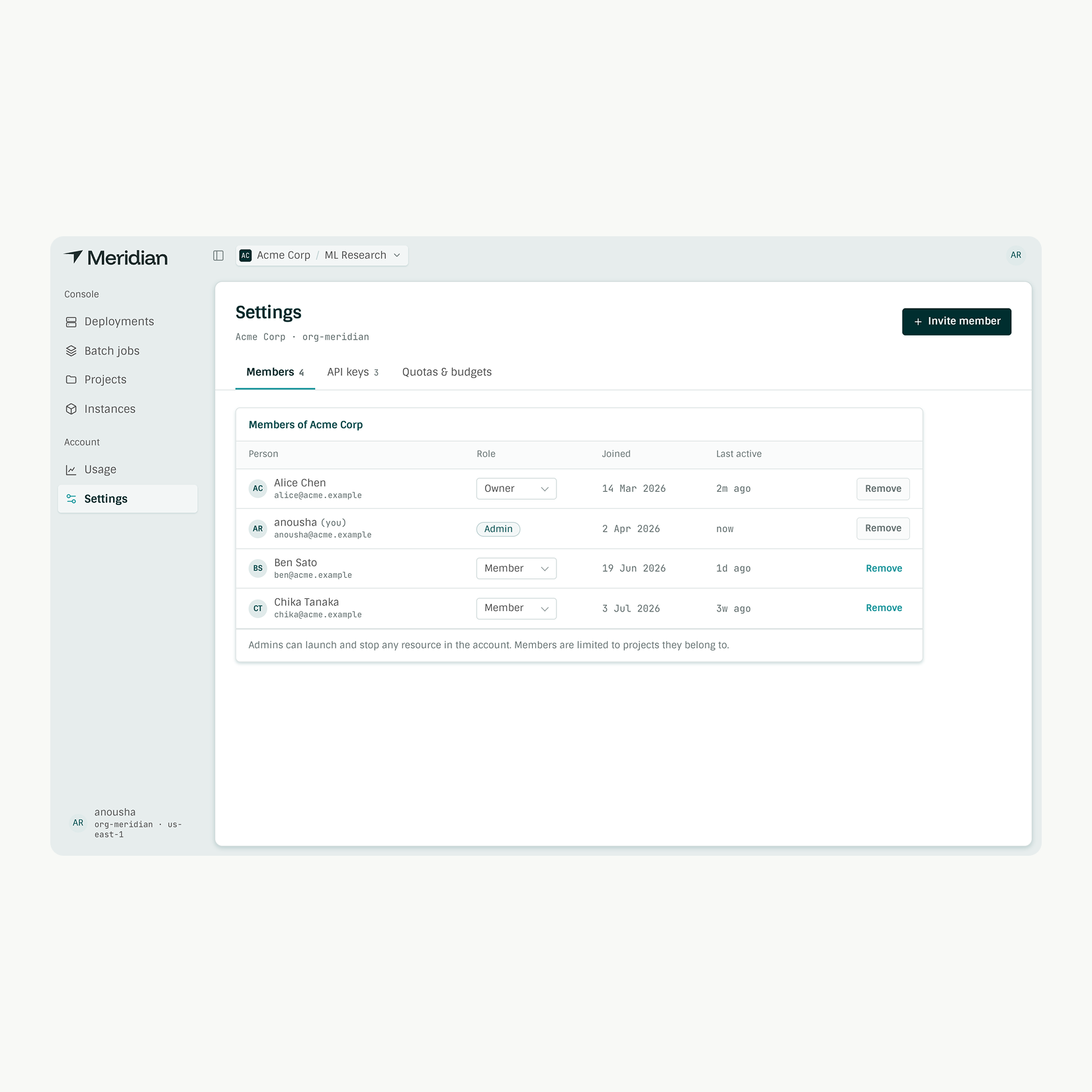Open the anousha account footer in the sidebar
1092x1092 pixels.
(x=128, y=823)
